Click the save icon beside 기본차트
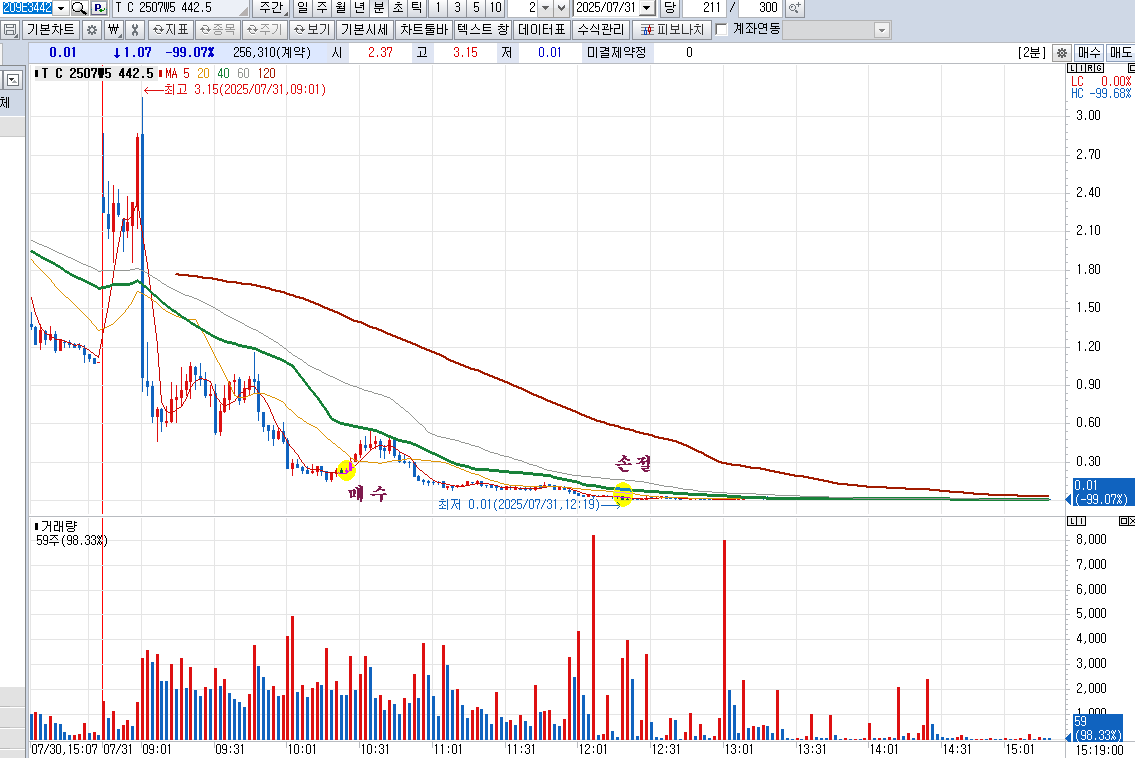The width and height of the screenshot is (1135, 758). [x=10, y=30]
